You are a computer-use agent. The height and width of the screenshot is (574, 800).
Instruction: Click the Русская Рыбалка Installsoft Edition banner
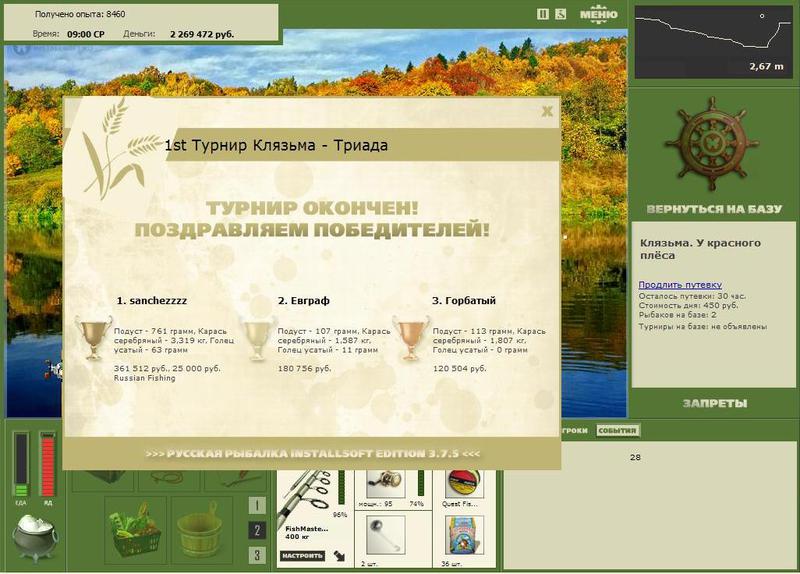pos(312,454)
